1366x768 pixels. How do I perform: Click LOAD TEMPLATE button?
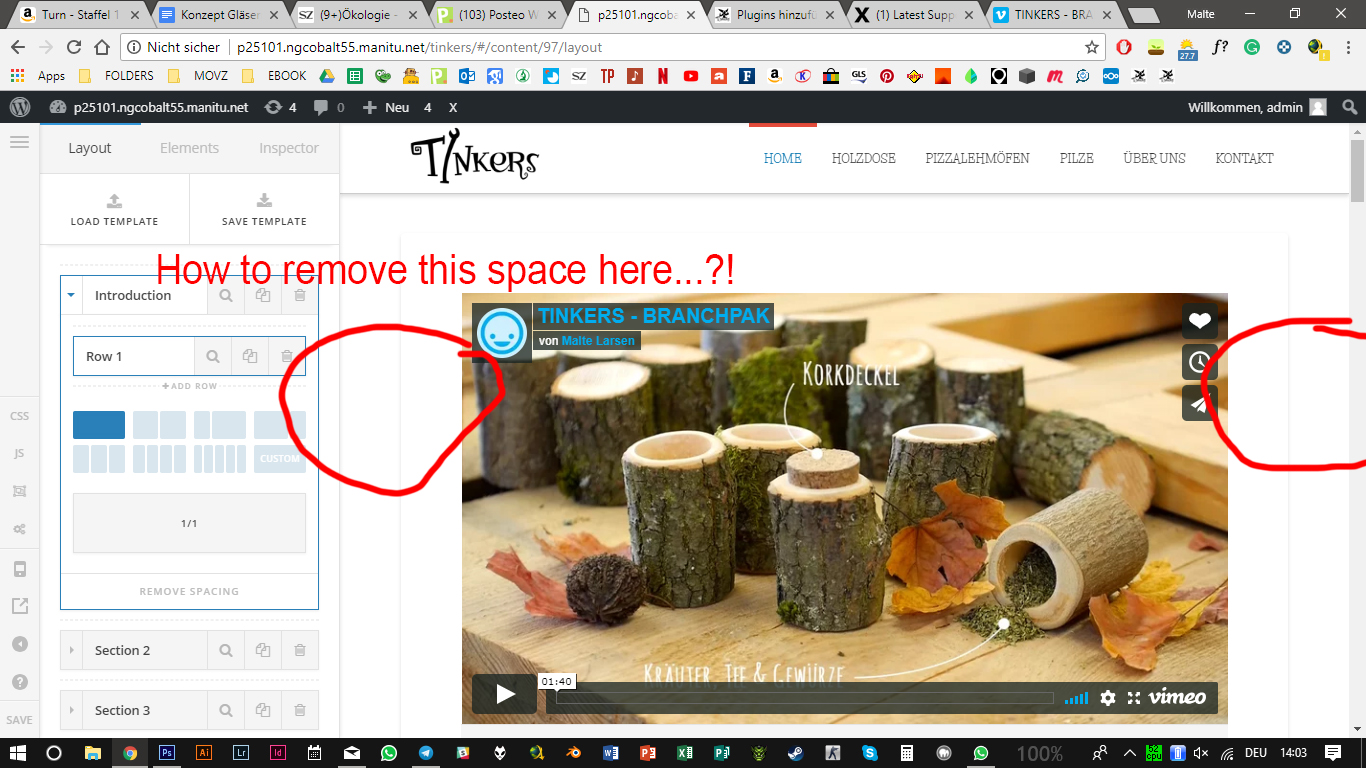114,210
